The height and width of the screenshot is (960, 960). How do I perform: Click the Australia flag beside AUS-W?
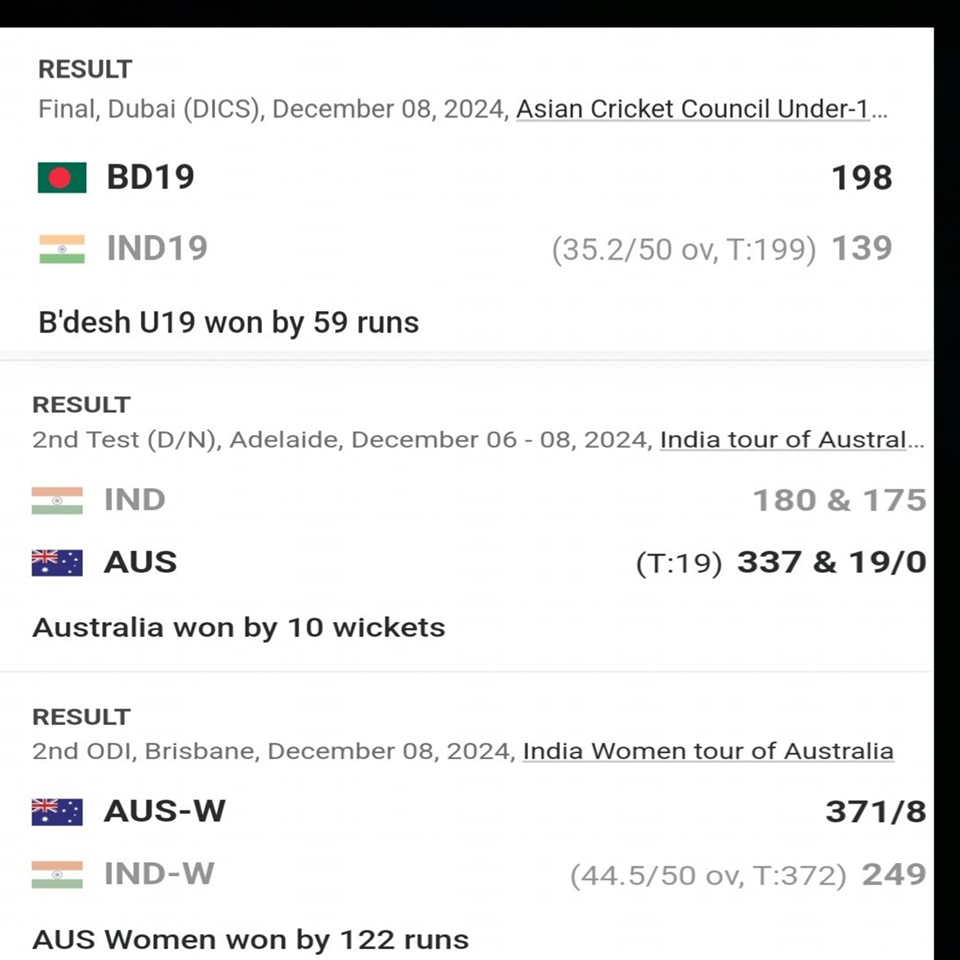point(57,812)
